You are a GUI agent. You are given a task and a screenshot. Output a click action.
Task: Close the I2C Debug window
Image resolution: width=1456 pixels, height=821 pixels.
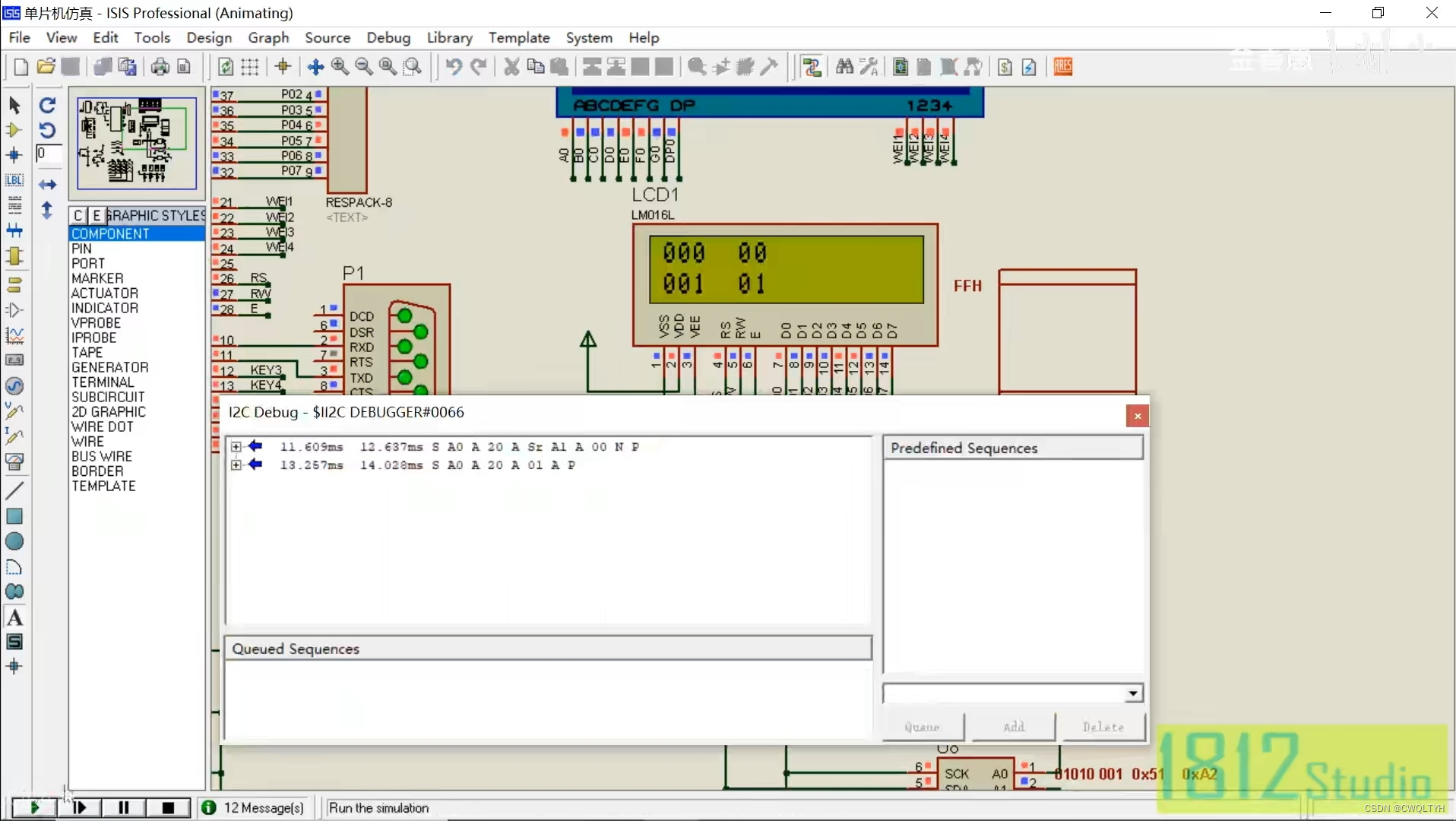[x=1138, y=416]
